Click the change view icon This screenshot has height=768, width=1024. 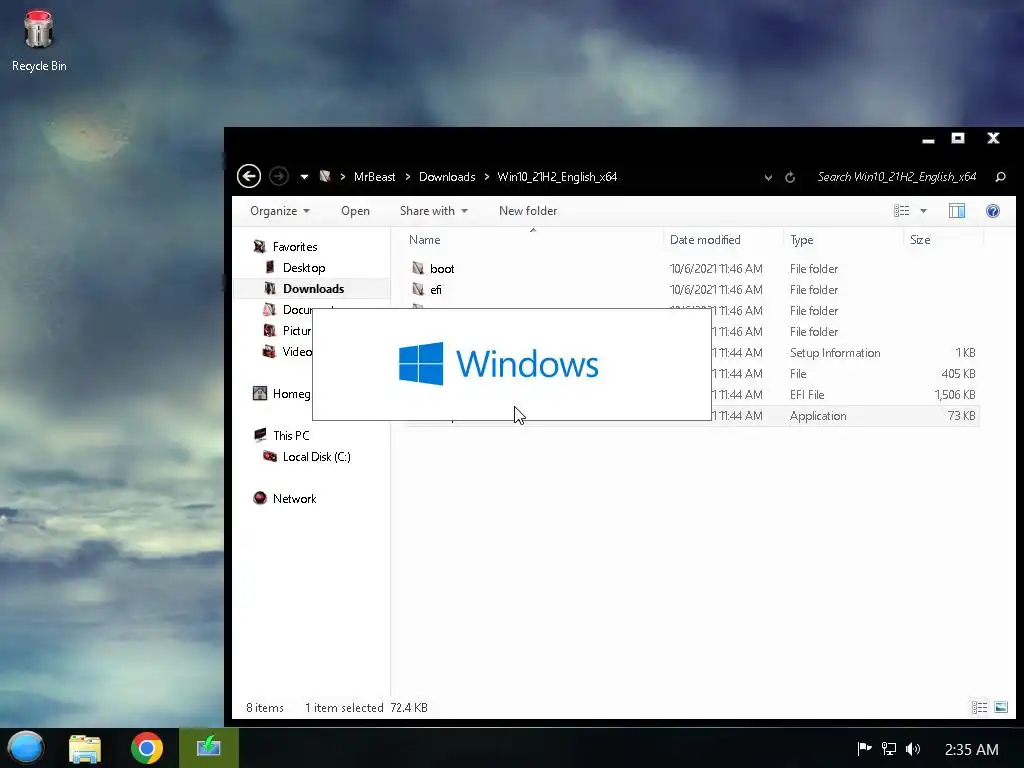[901, 211]
